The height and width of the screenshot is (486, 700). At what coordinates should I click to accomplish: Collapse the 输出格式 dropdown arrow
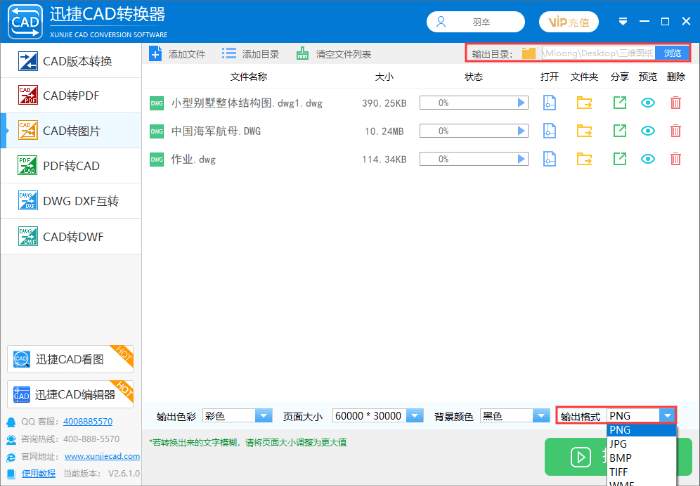[667, 416]
